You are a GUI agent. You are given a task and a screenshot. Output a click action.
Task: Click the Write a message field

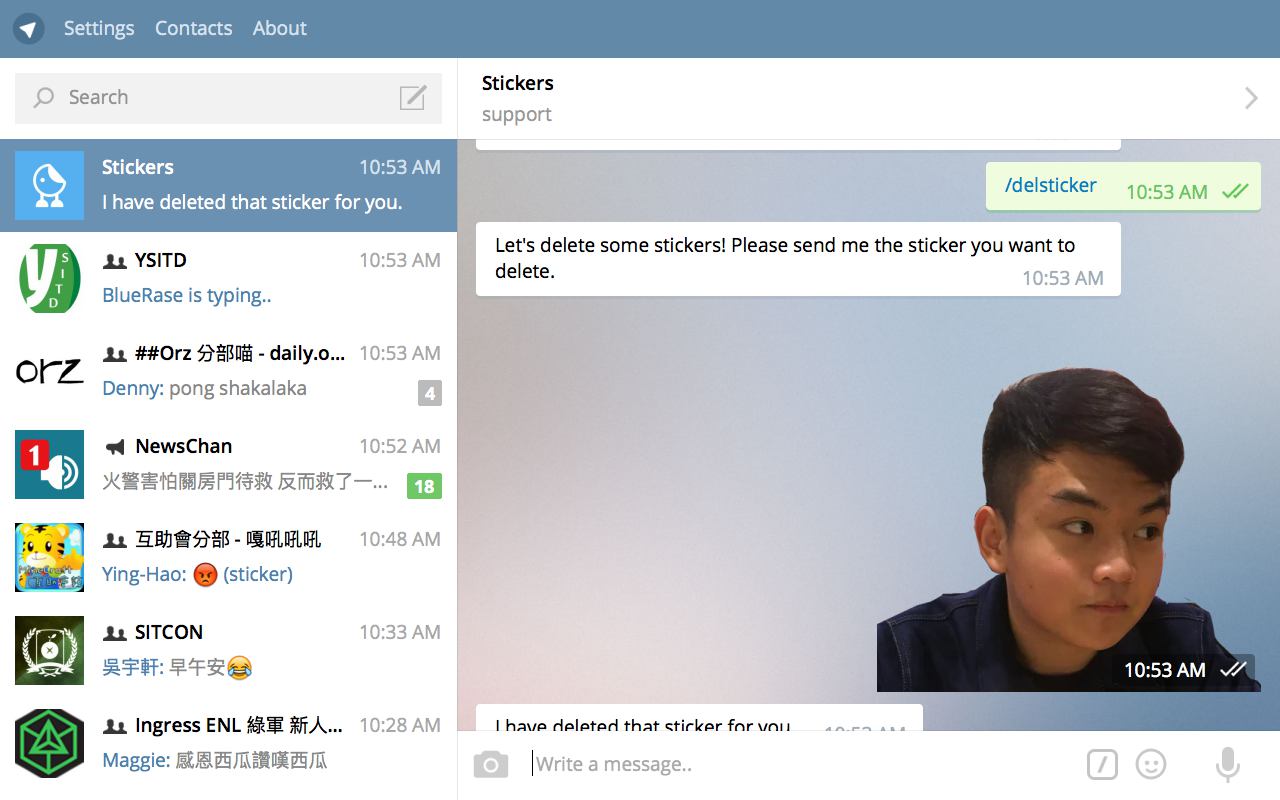(x=800, y=765)
